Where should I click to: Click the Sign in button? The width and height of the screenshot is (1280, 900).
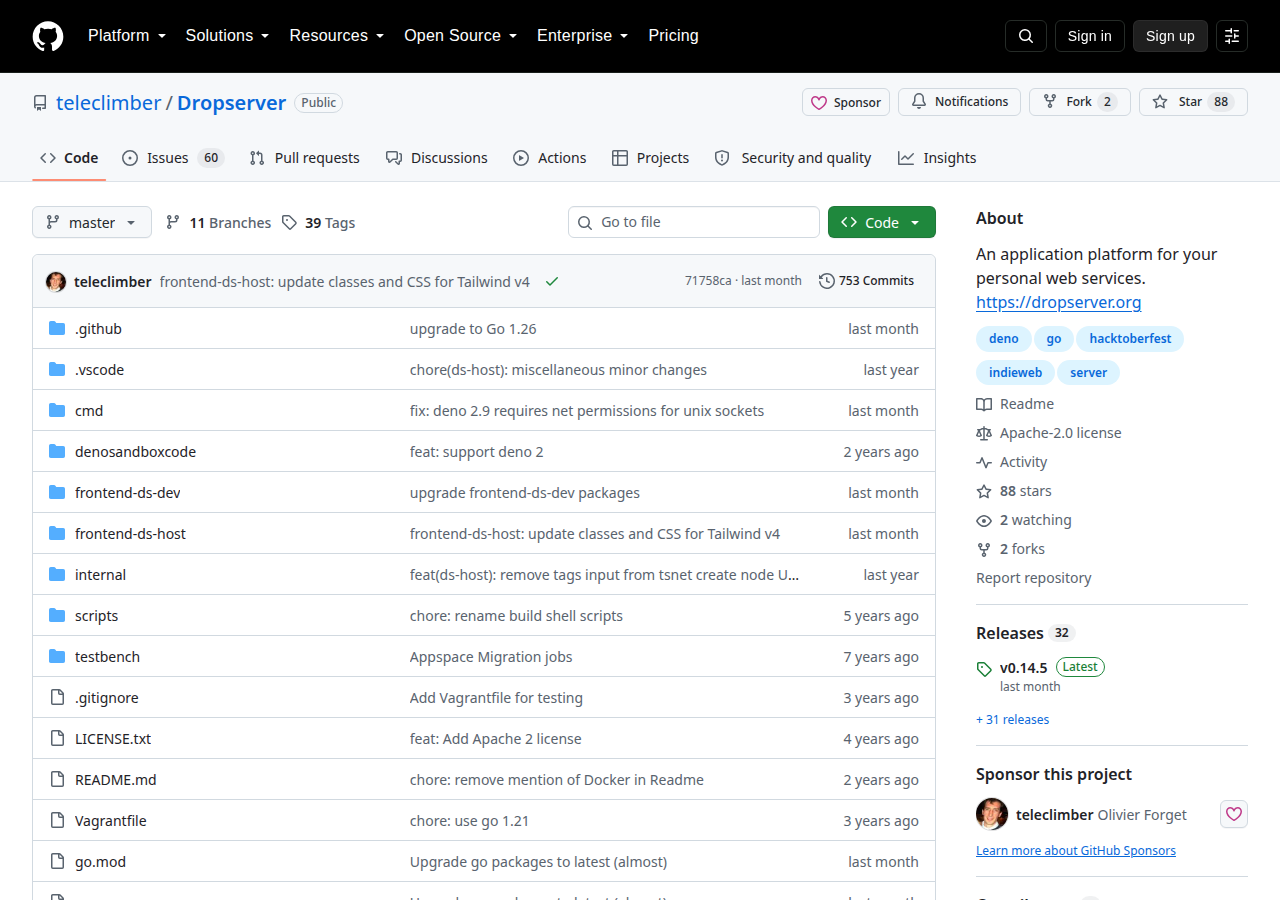pyautogui.click(x=1090, y=36)
